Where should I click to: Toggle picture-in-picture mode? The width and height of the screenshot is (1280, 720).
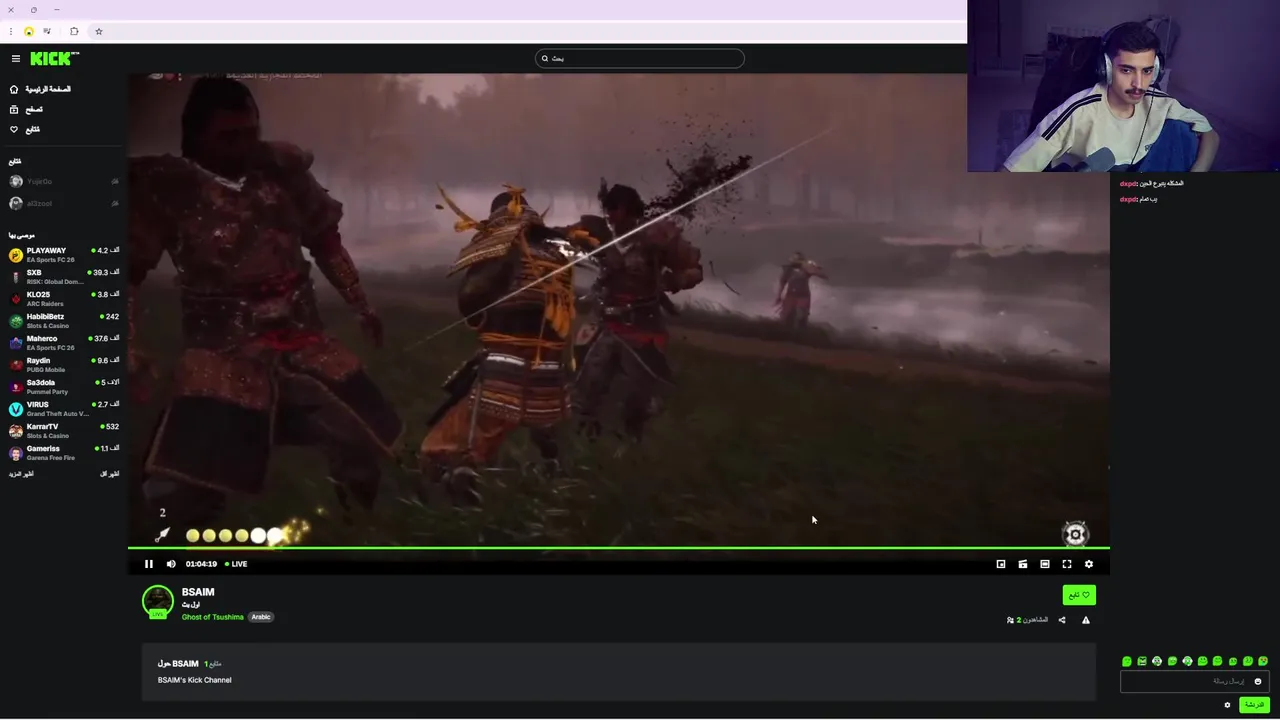[1001, 564]
